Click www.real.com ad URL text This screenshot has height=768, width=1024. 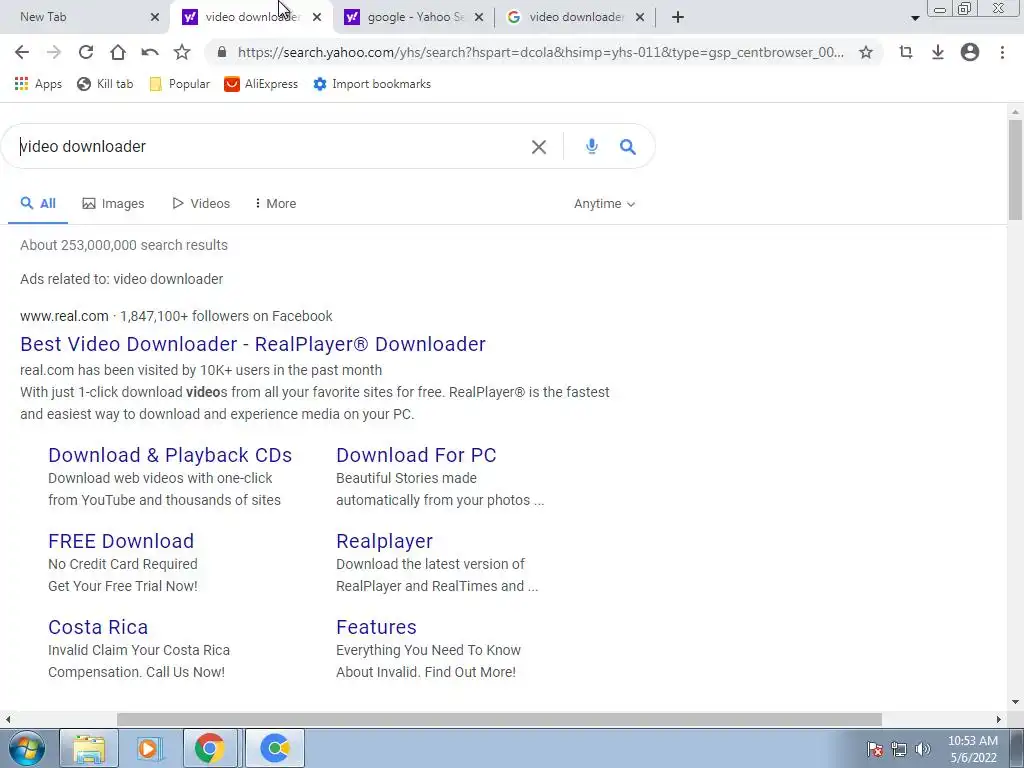coord(64,316)
